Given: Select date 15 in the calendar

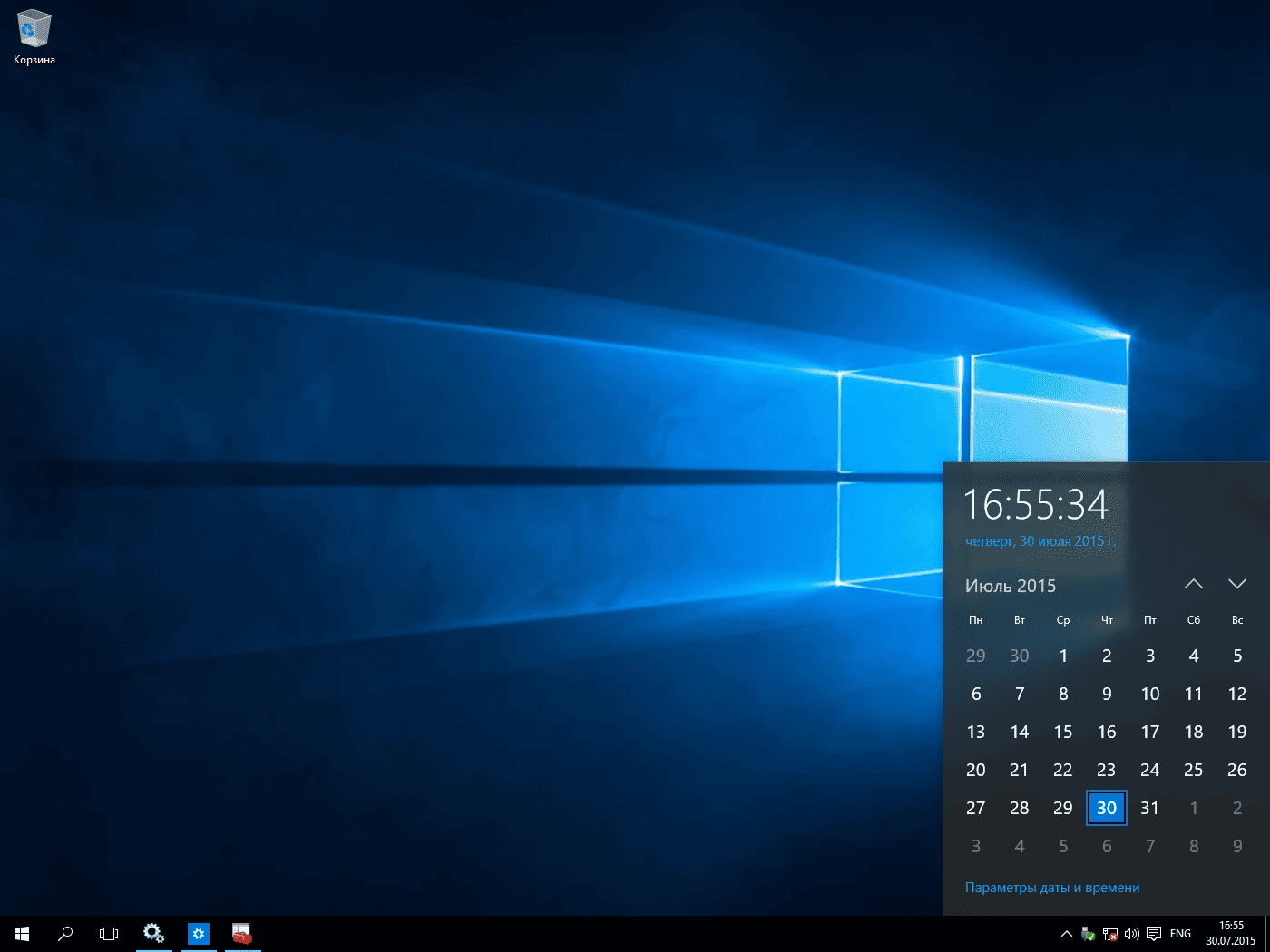Looking at the screenshot, I should (x=1063, y=732).
